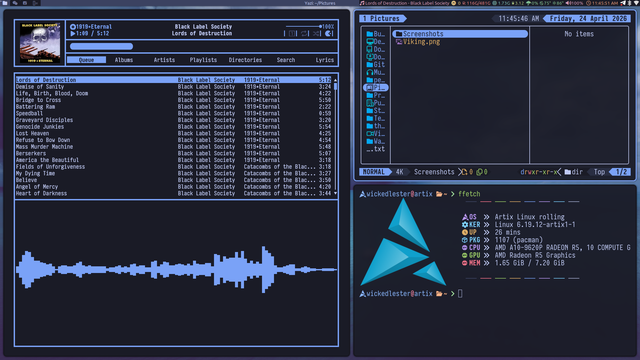Toggle random shuffle mode in the player
This screenshot has height=360, width=640.
point(316,33)
